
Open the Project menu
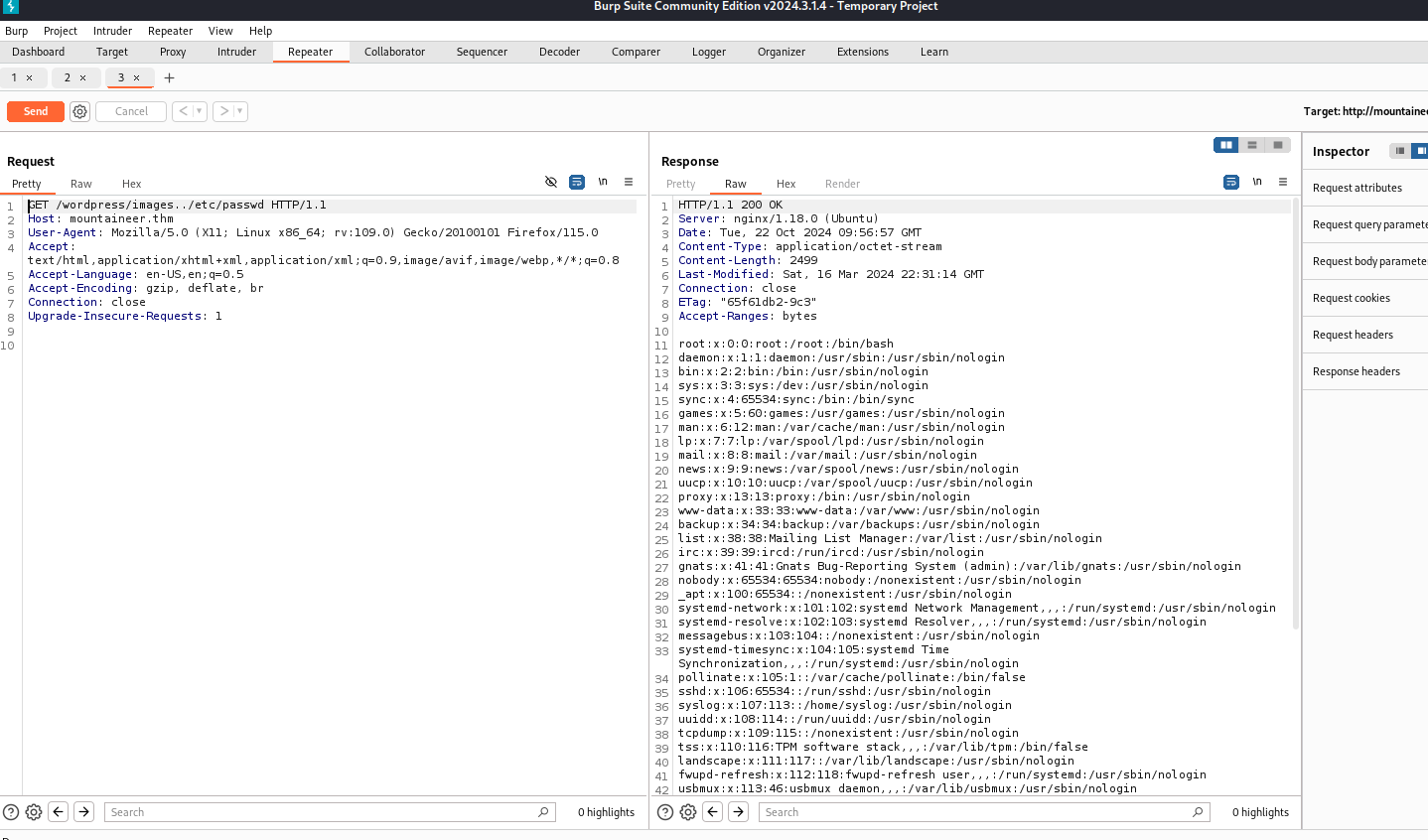click(x=61, y=31)
